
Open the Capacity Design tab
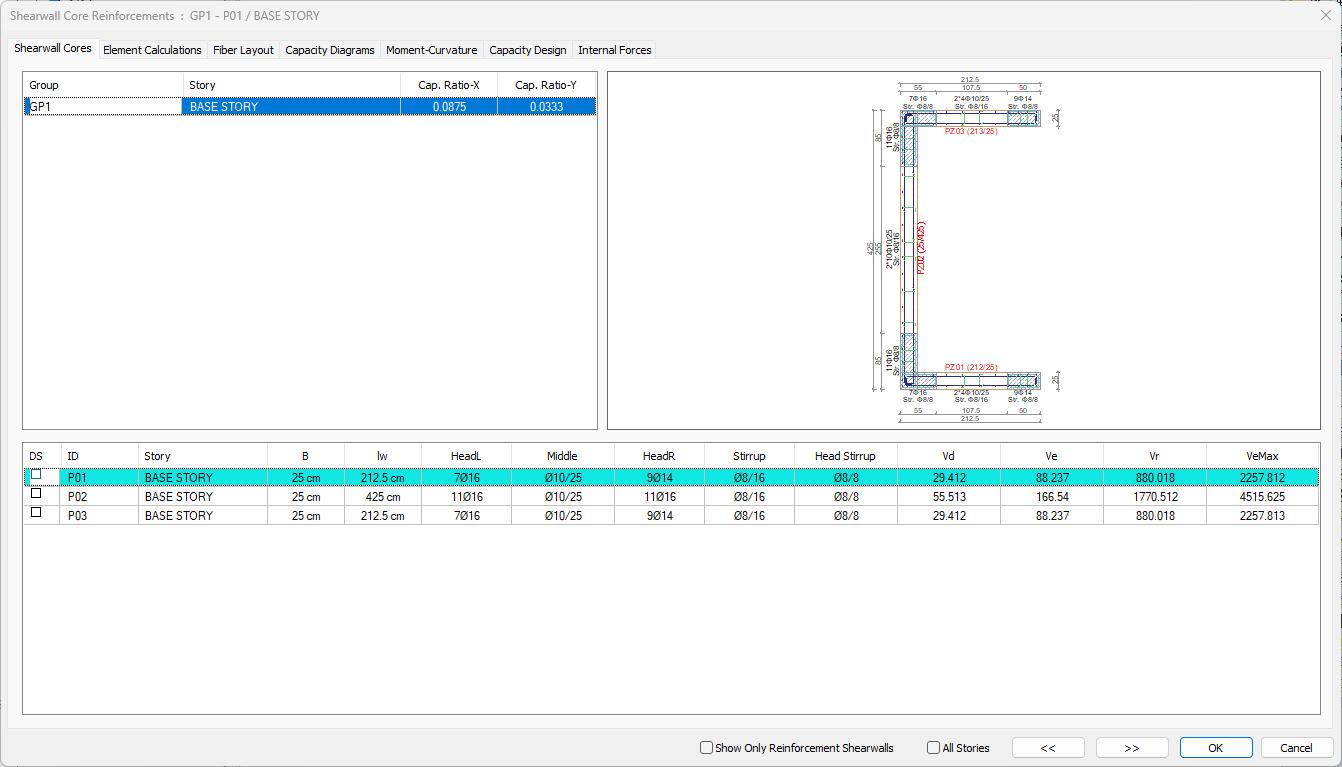tap(527, 50)
